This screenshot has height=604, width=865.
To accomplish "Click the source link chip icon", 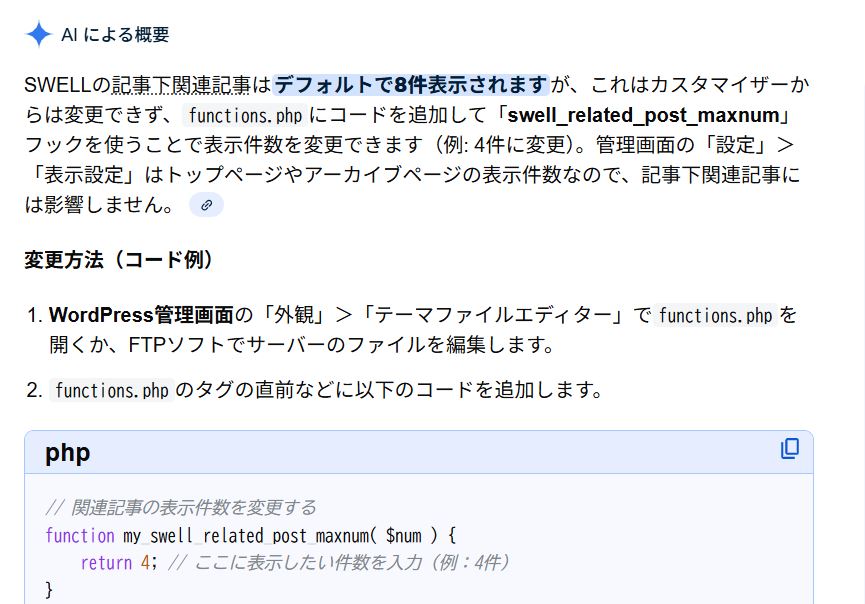I will pos(206,205).
